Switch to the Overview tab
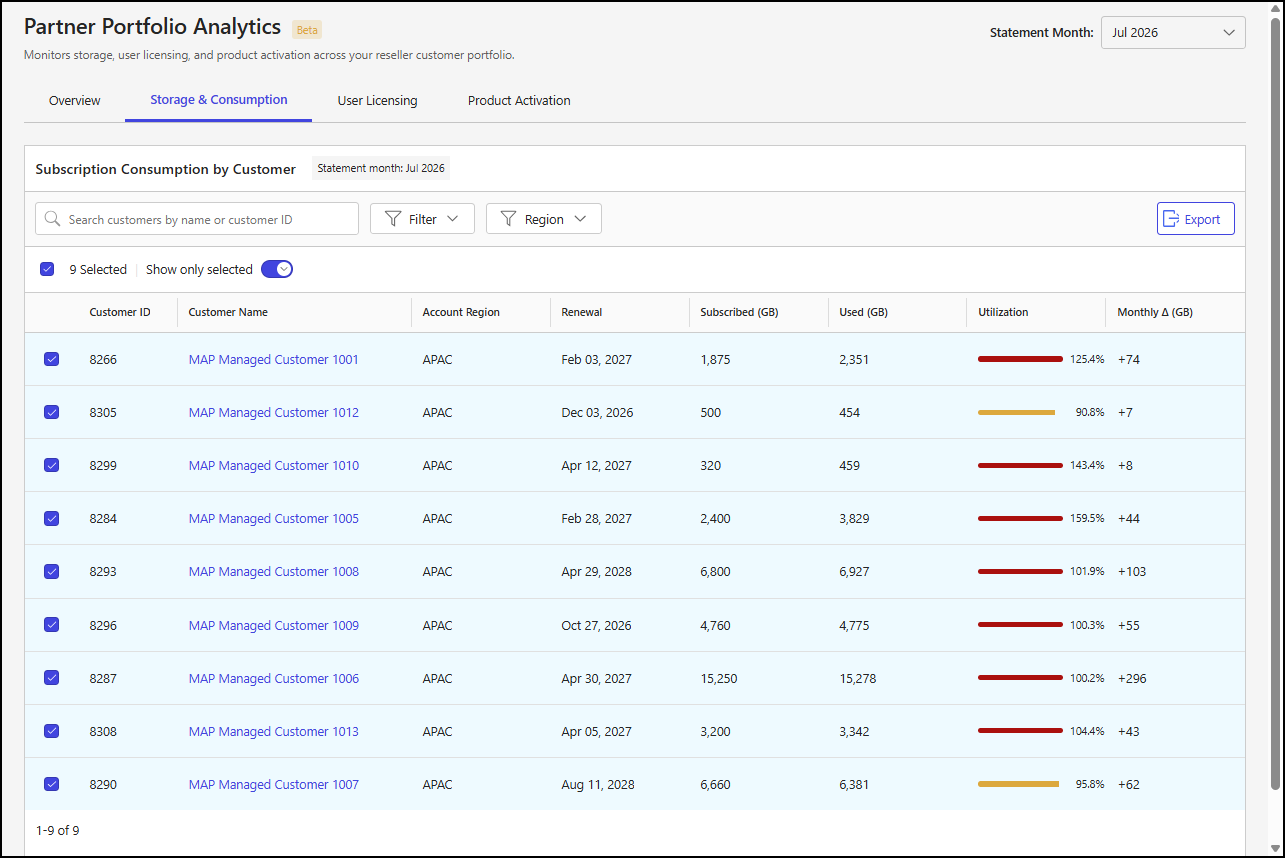The height and width of the screenshot is (858, 1285). (75, 100)
